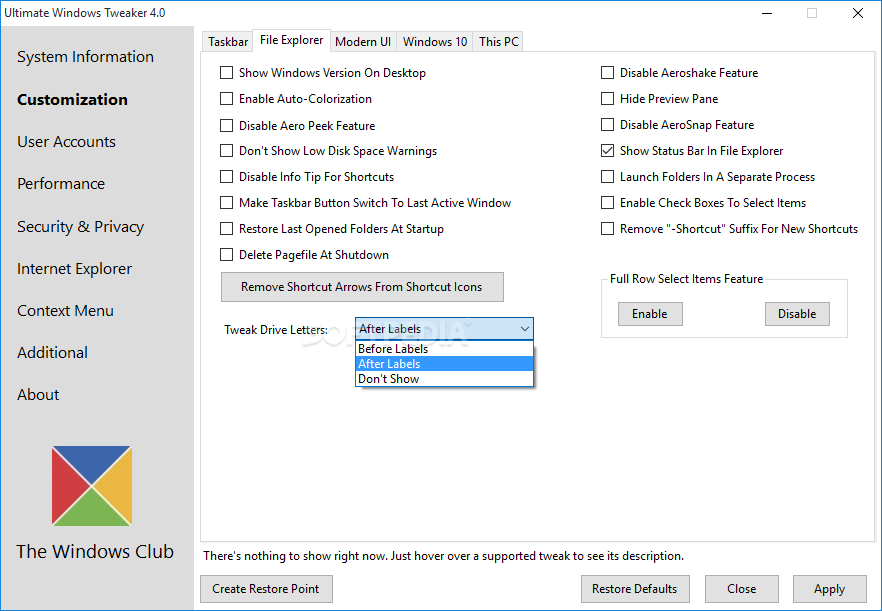Click the Close button at bottom
The width and height of the screenshot is (882, 611).
[742, 589]
